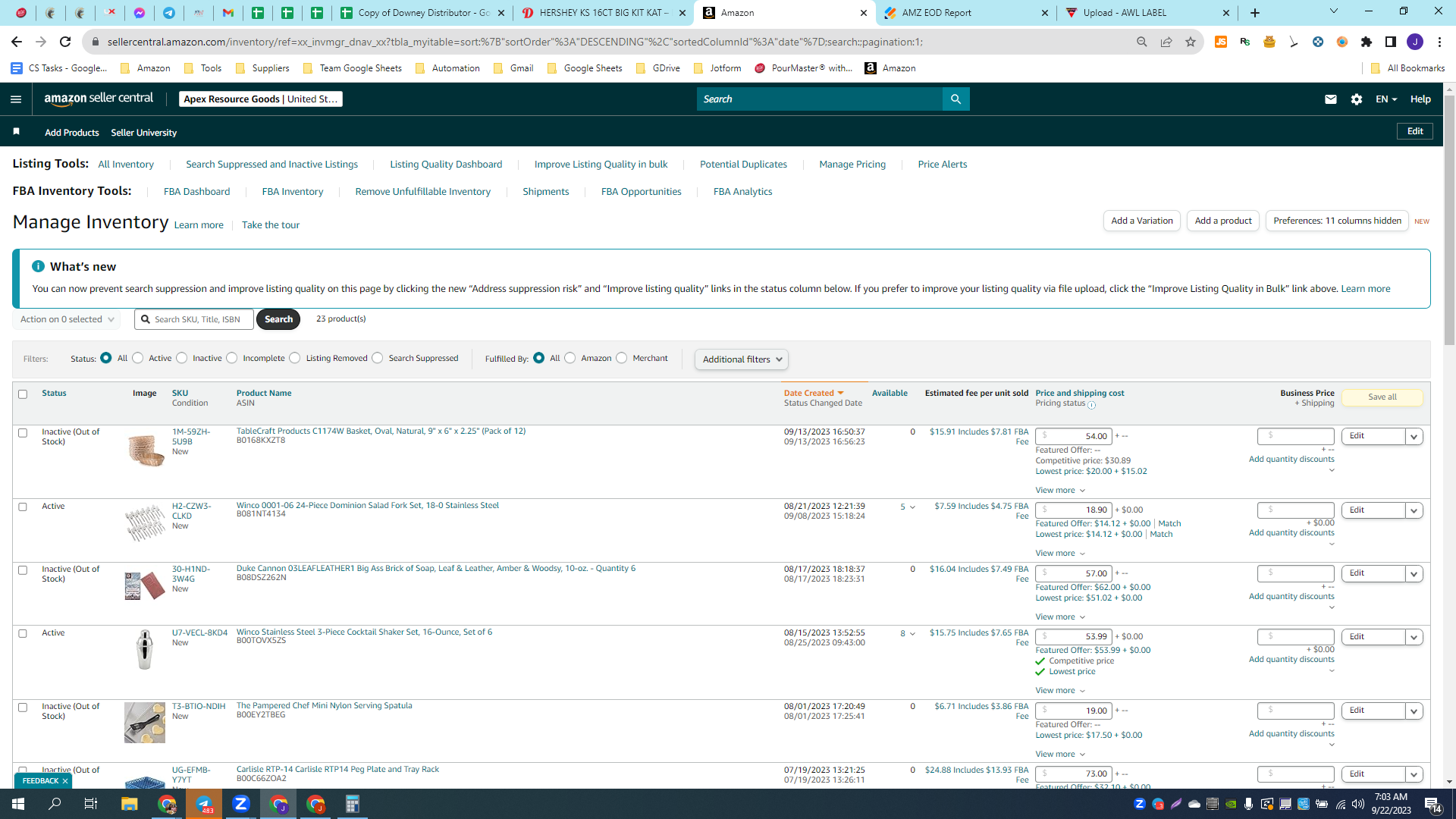The width and height of the screenshot is (1456, 819).
Task: Open Edit dropdown arrow for Winco Salad Fork
Action: pyautogui.click(x=1414, y=511)
